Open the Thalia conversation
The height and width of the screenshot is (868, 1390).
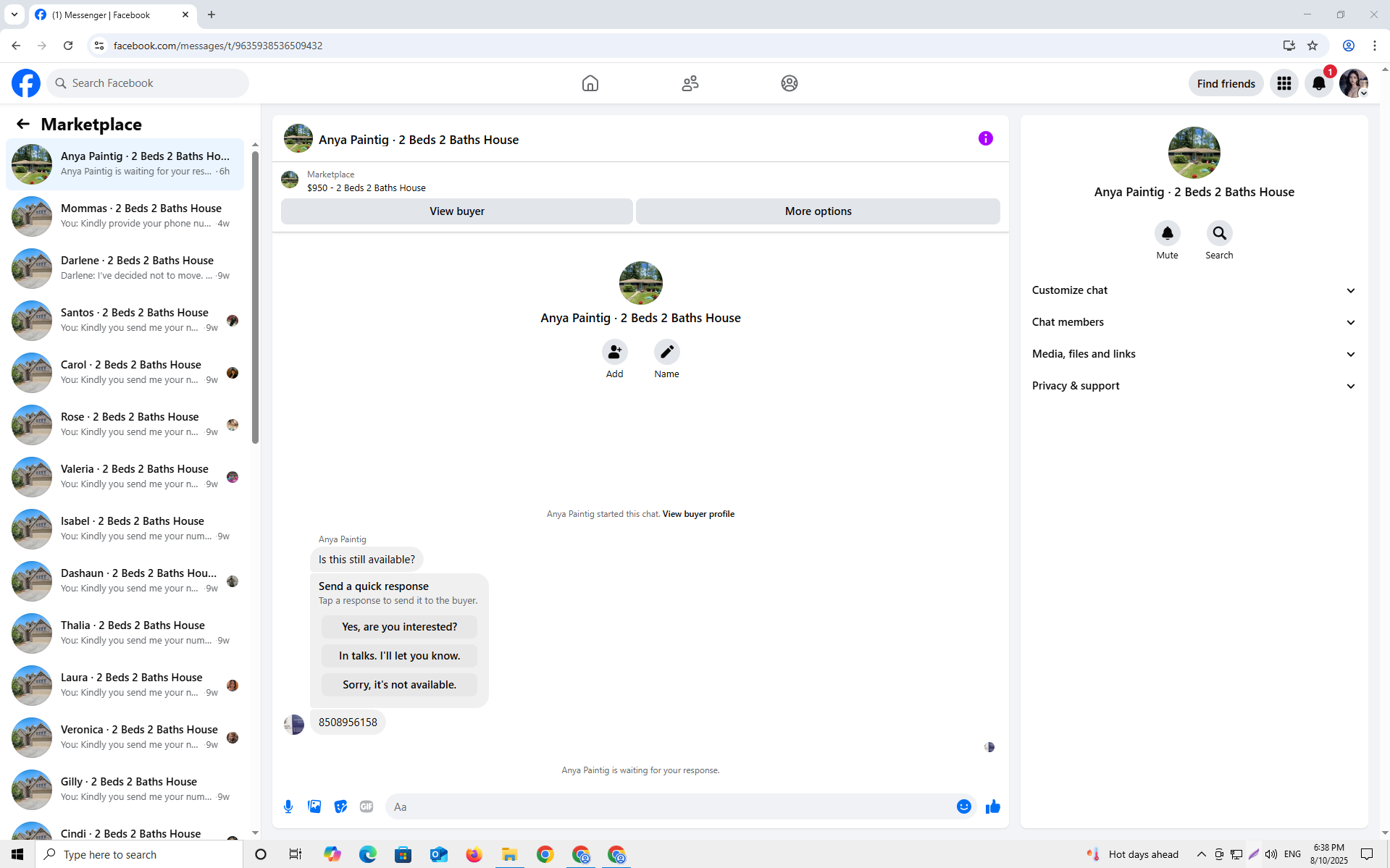point(125,633)
